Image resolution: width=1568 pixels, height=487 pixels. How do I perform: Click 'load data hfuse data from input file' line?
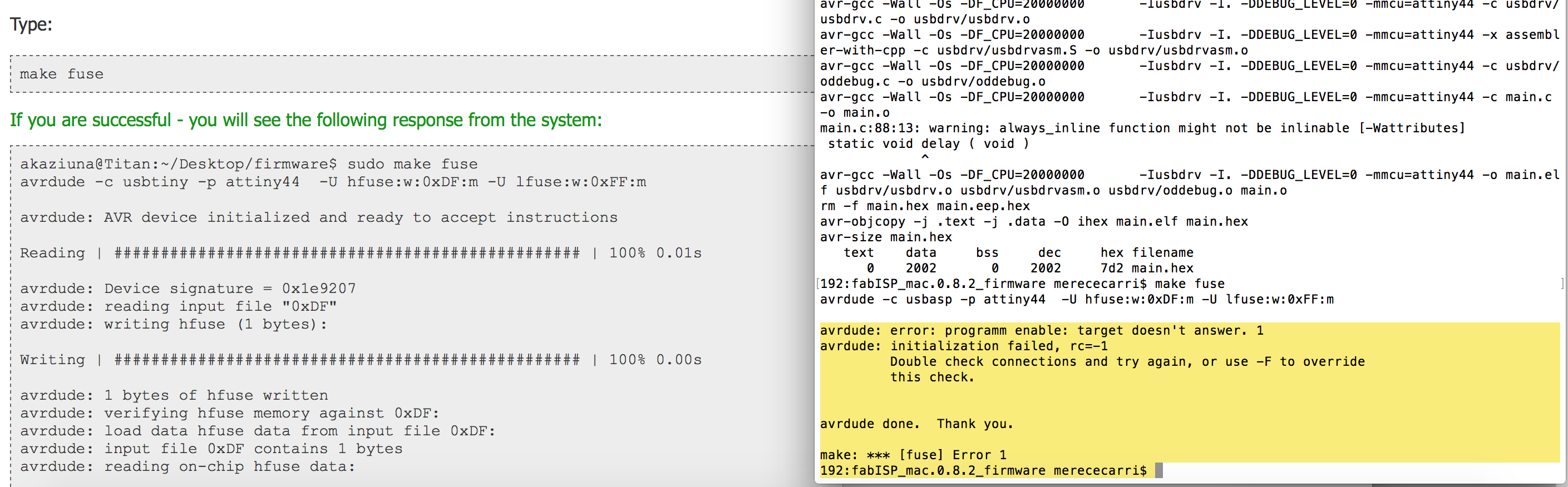[258, 431]
